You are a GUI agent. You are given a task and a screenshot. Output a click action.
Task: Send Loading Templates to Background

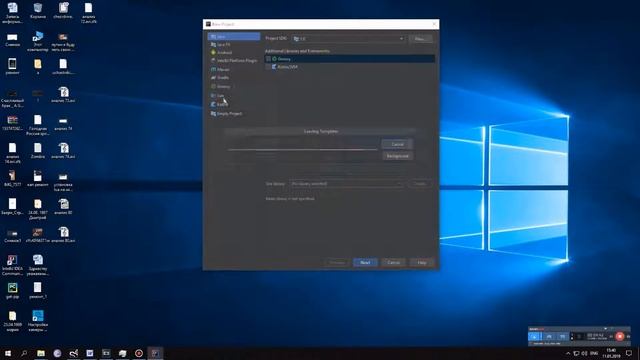(x=397, y=156)
